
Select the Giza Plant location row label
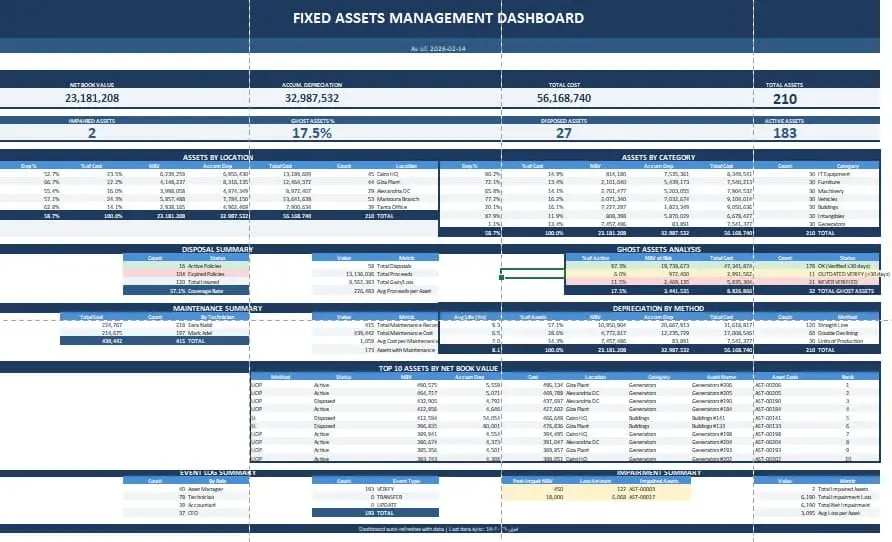click(388, 182)
